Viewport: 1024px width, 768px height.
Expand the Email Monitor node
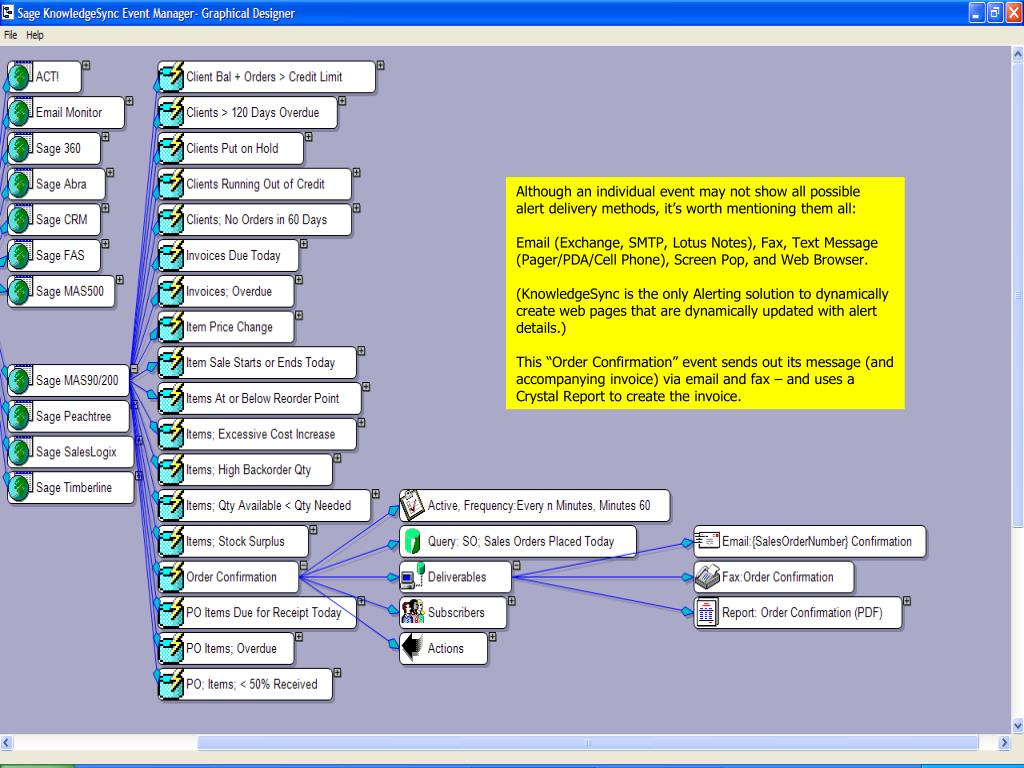click(x=129, y=101)
